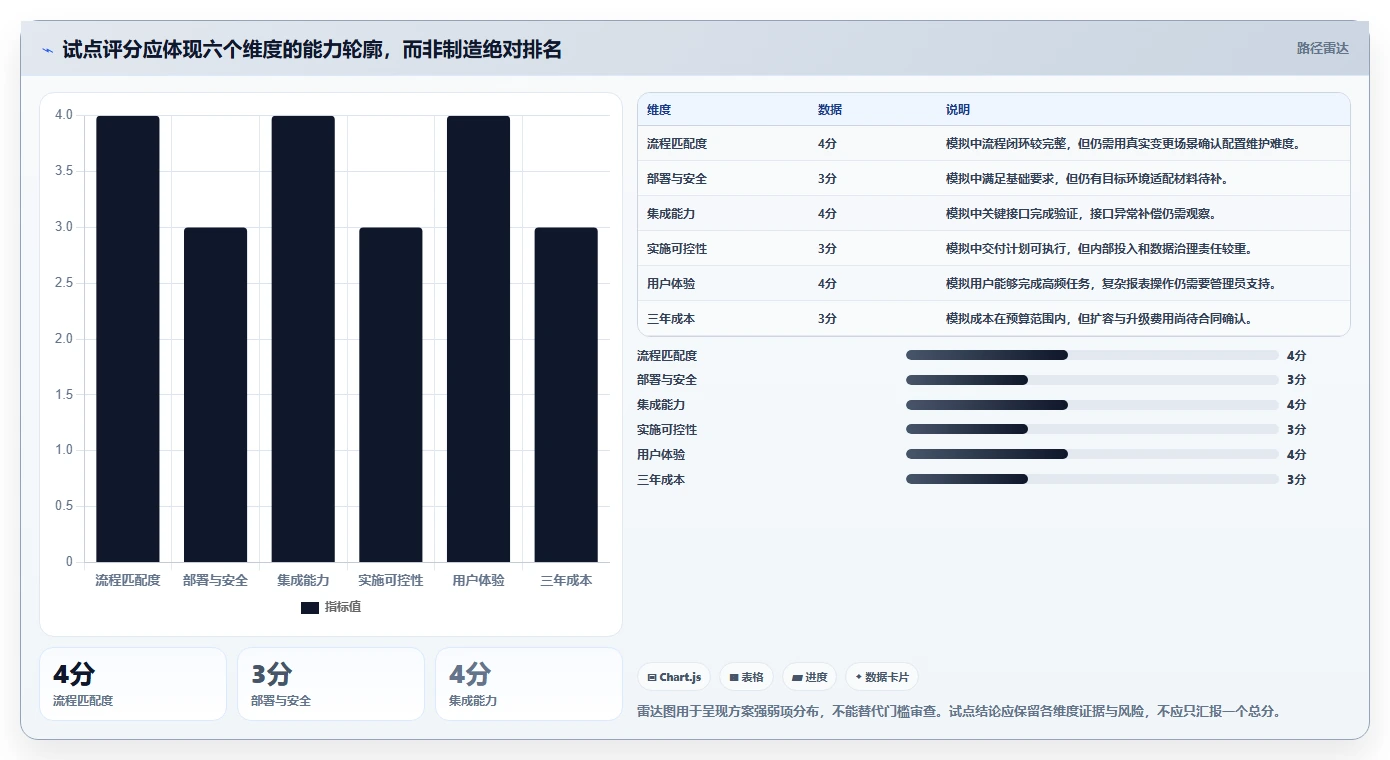Click the 2.5 y-axis tick label
Viewport: 1390px width, 760px height.
pyautogui.click(x=64, y=283)
